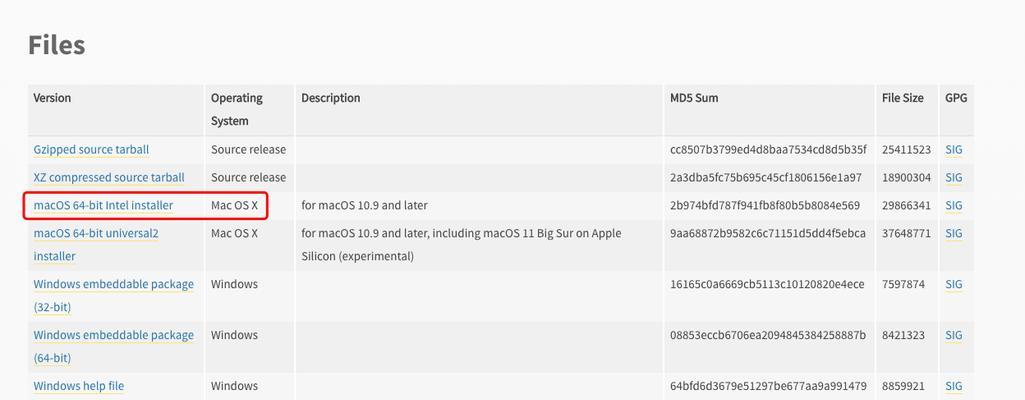
Task: Open SIG for XZ compressed tarball
Action: coord(954,178)
